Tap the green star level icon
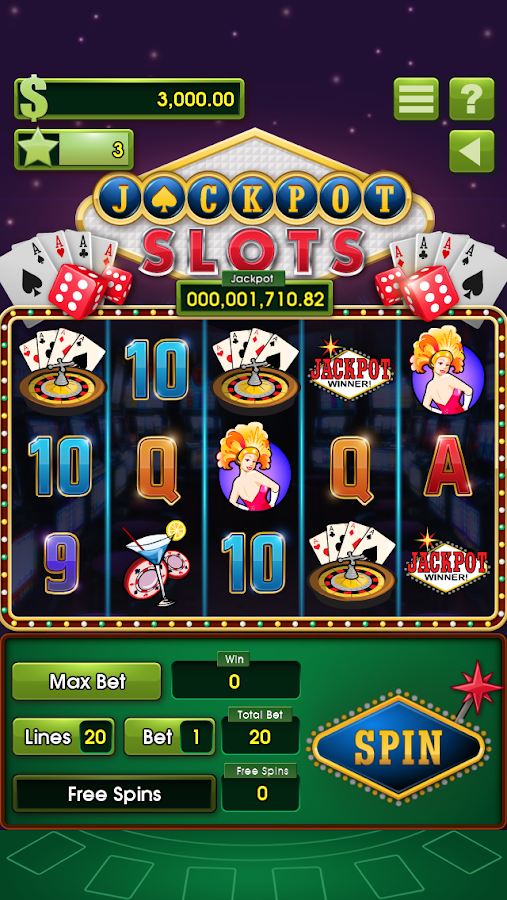 (x=38, y=148)
